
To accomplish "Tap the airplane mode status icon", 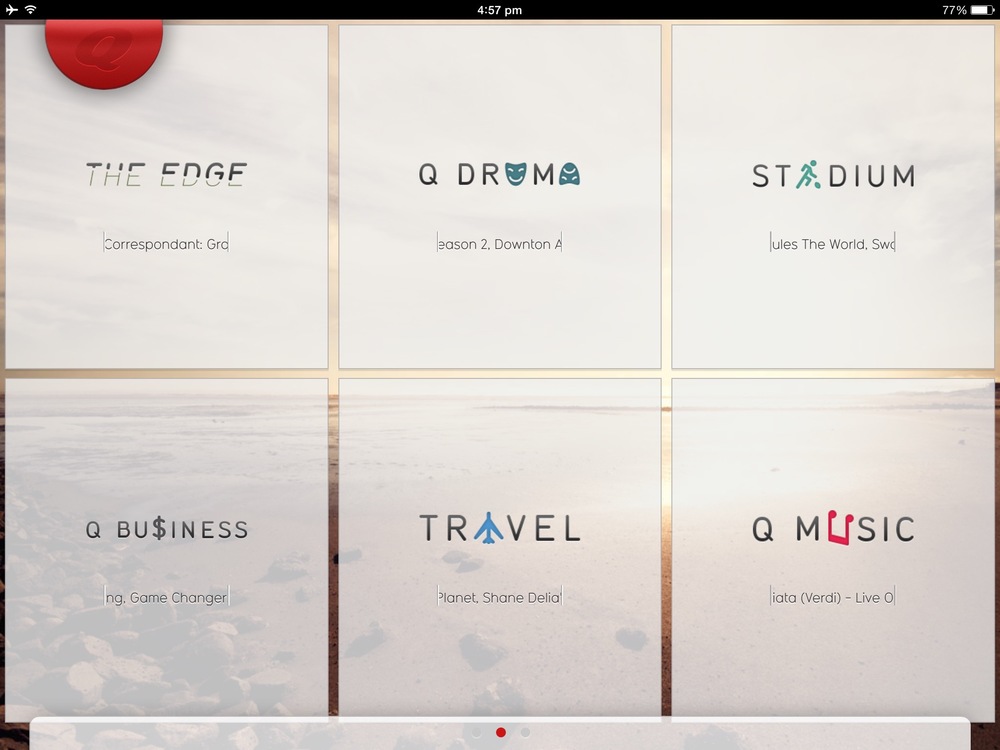I will point(12,10).
